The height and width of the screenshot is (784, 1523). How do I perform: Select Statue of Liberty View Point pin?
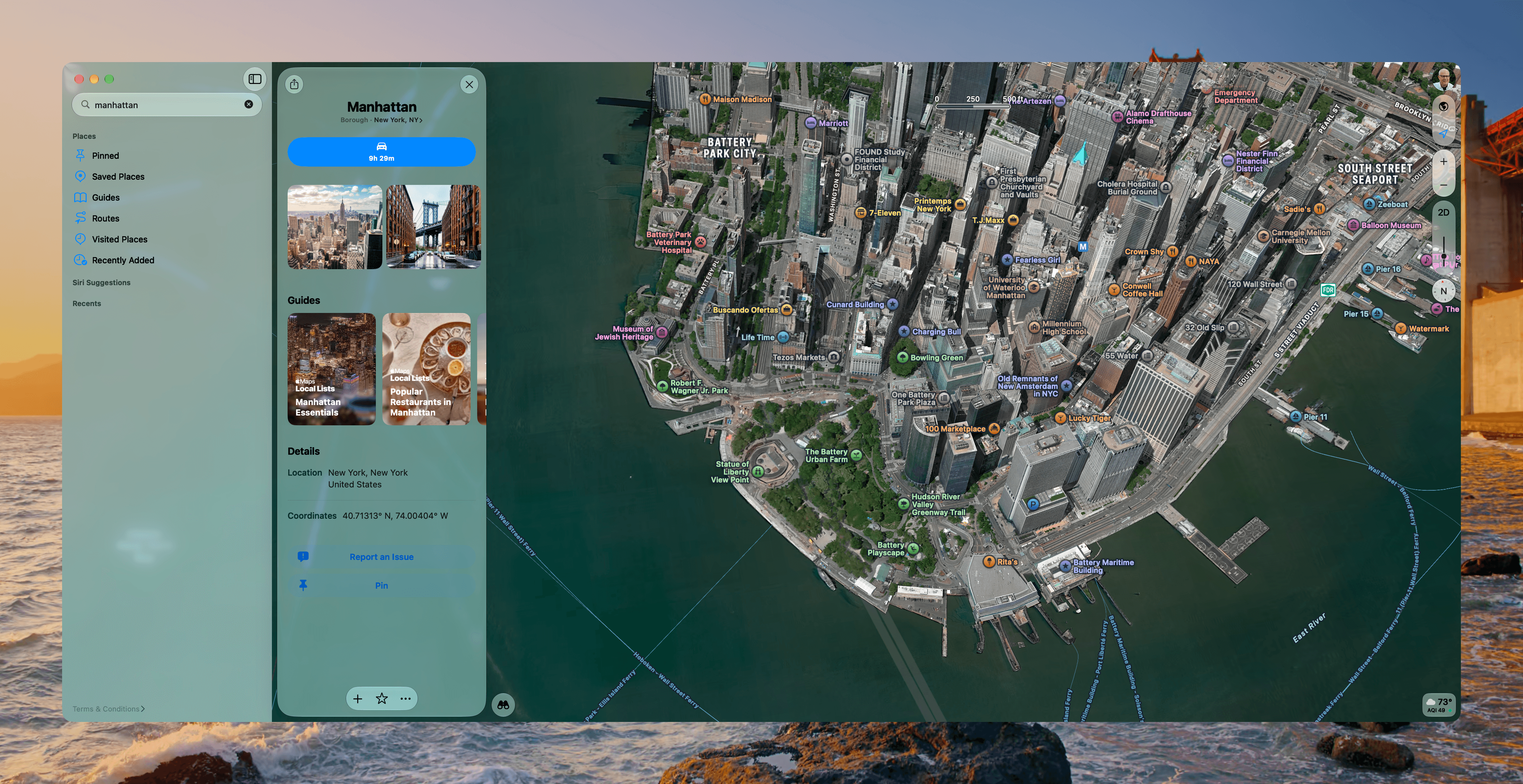coord(758,471)
